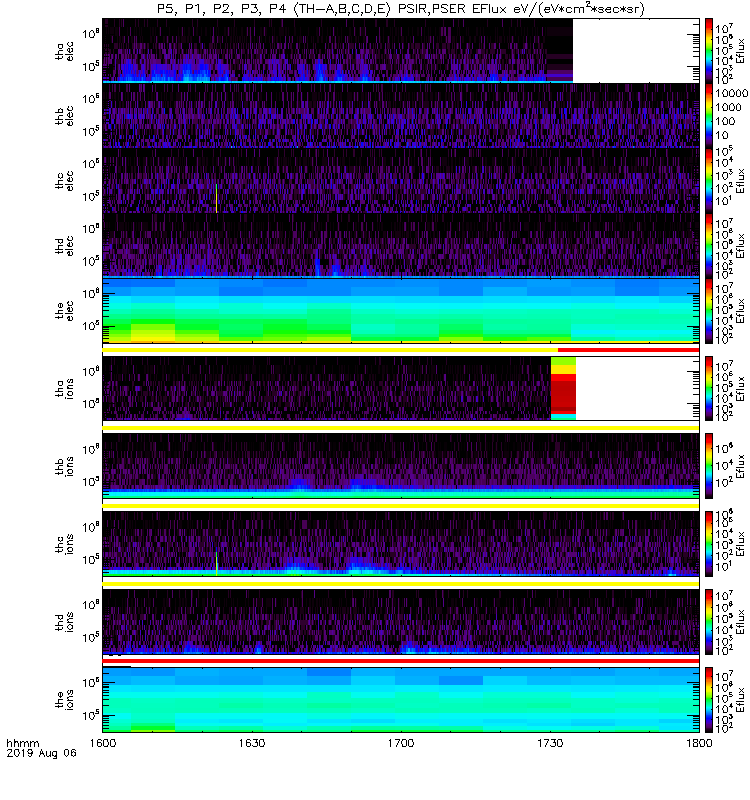Pick the color scale bar beside thd ions panel
The image size is (750, 800).
pyautogui.click(x=709, y=622)
